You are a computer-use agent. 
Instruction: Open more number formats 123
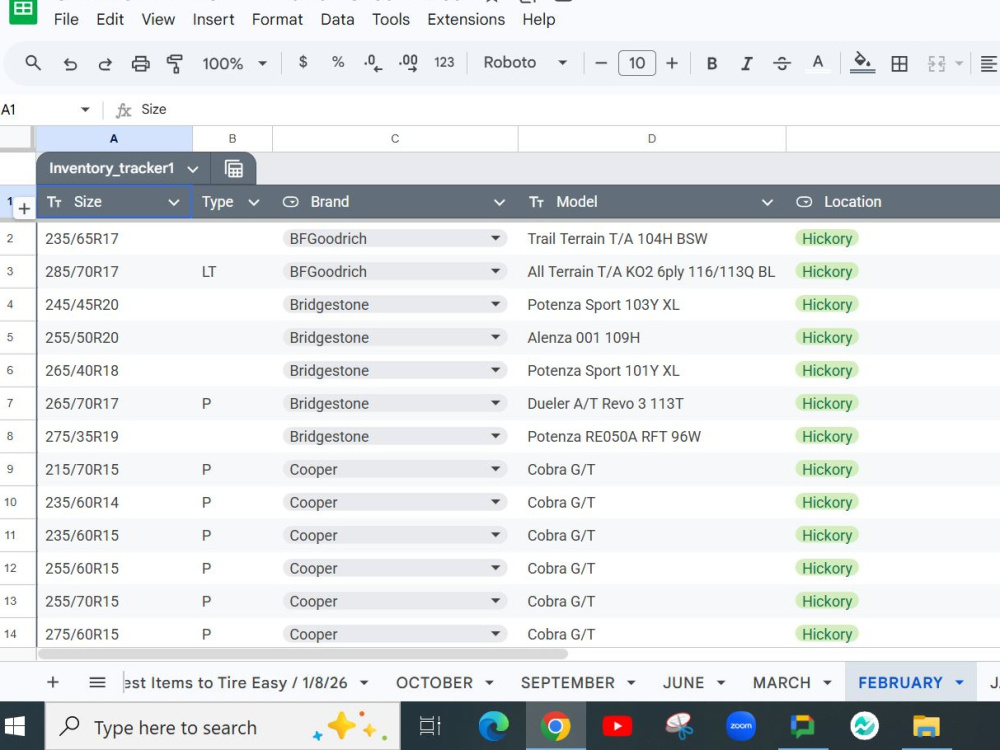[x=444, y=62]
